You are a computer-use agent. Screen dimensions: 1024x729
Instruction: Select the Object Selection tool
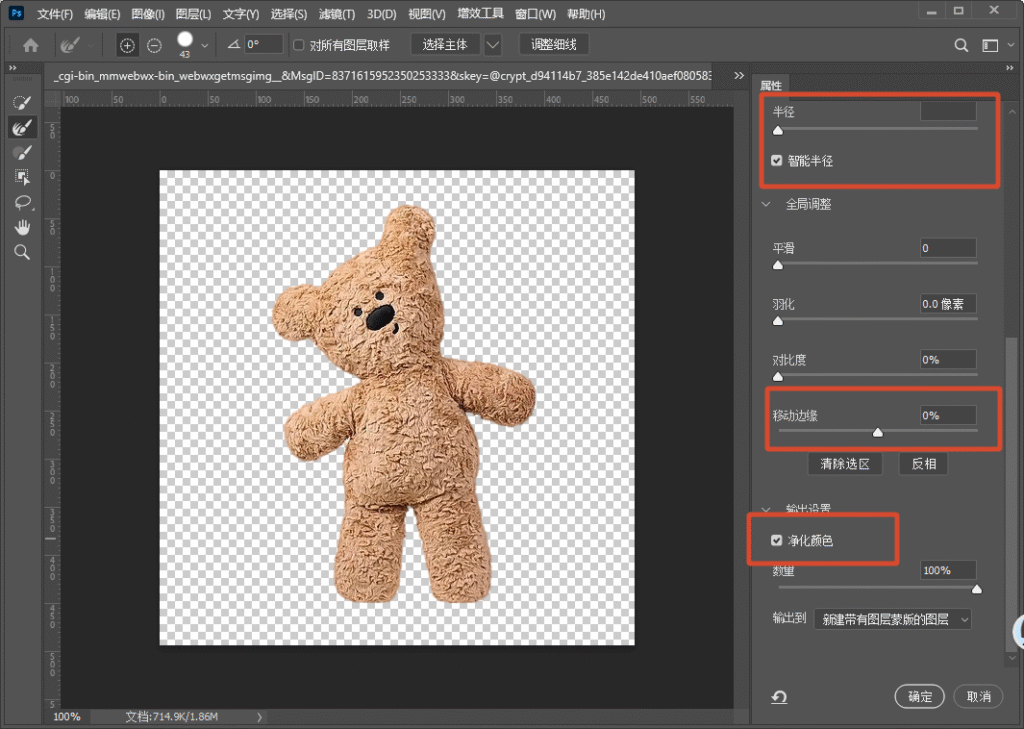(x=22, y=177)
